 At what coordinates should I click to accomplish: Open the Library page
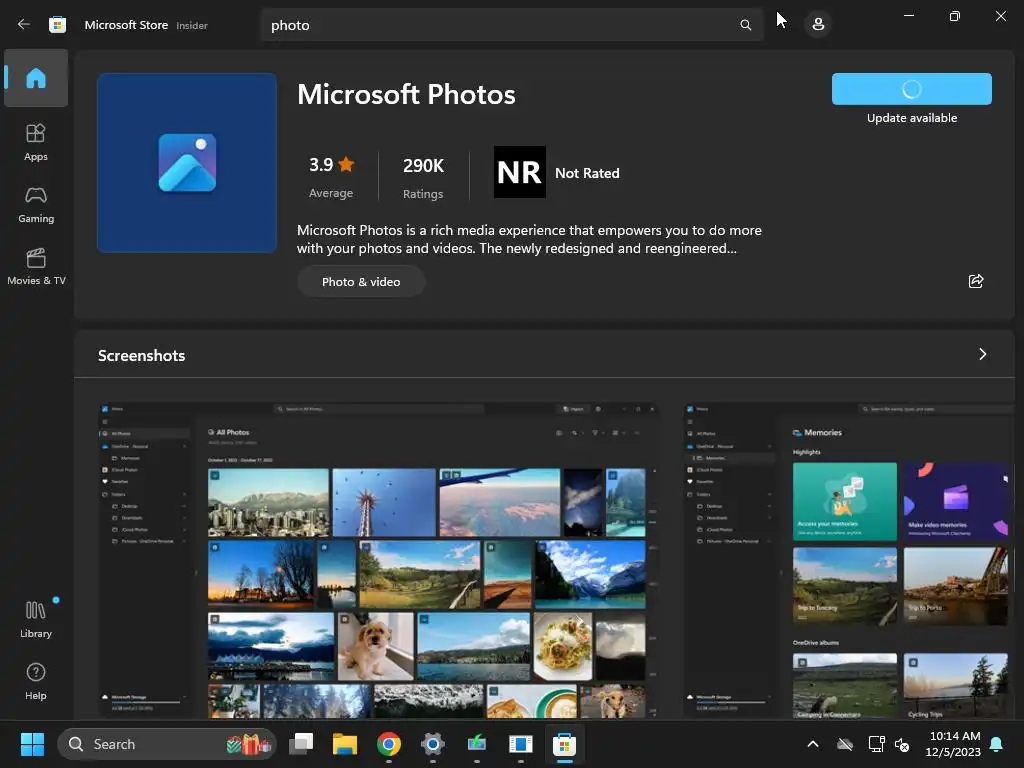(x=36, y=619)
